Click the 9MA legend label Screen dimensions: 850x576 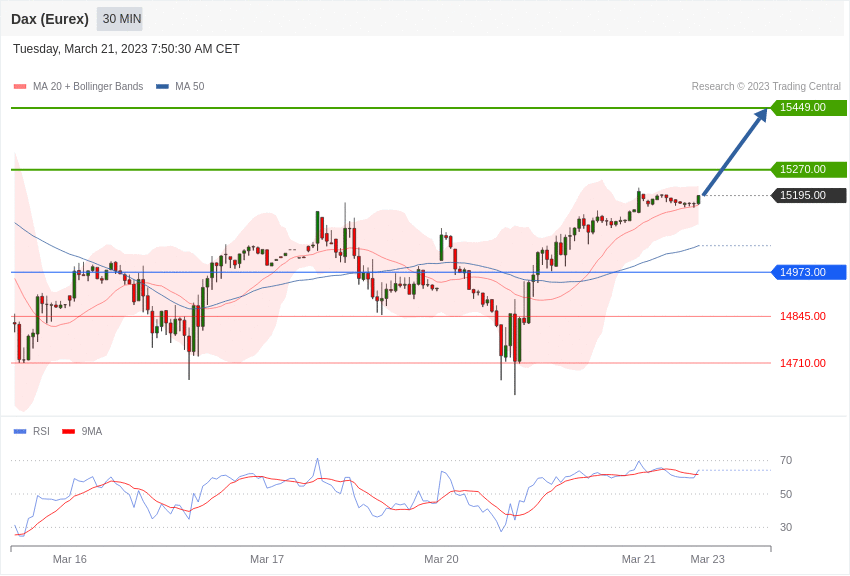92,431
